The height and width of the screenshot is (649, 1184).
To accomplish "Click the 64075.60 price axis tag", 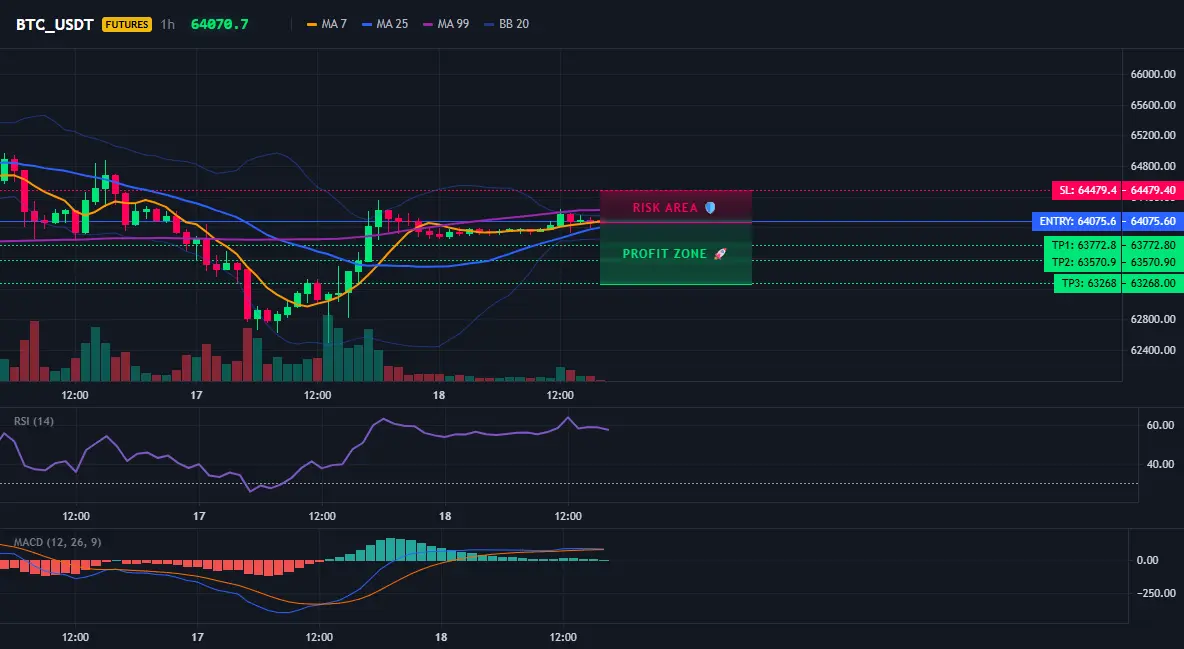I will click(x=1153, y=221).
